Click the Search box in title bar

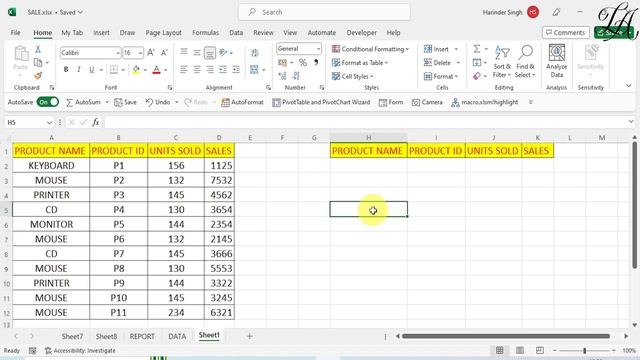click(x=324, y=12)
